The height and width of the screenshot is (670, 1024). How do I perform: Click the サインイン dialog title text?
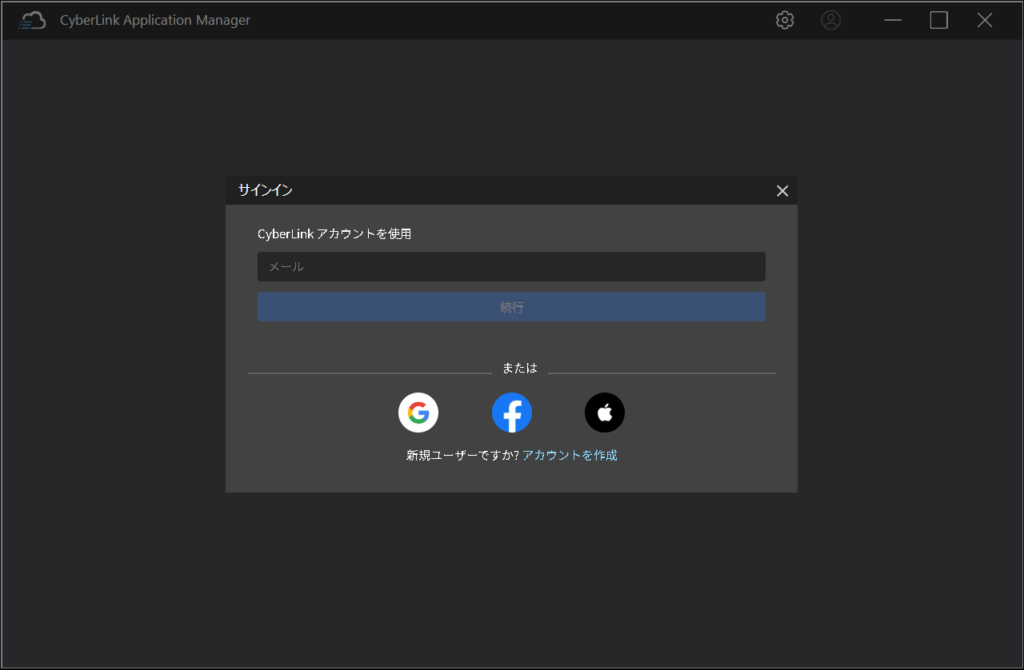click(x=265, y=190)
